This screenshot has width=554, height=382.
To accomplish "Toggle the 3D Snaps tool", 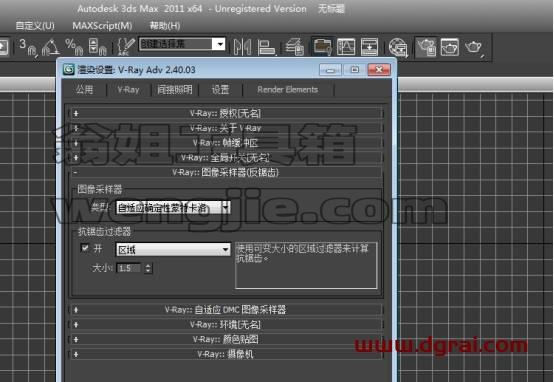I will tap(28, 47).
